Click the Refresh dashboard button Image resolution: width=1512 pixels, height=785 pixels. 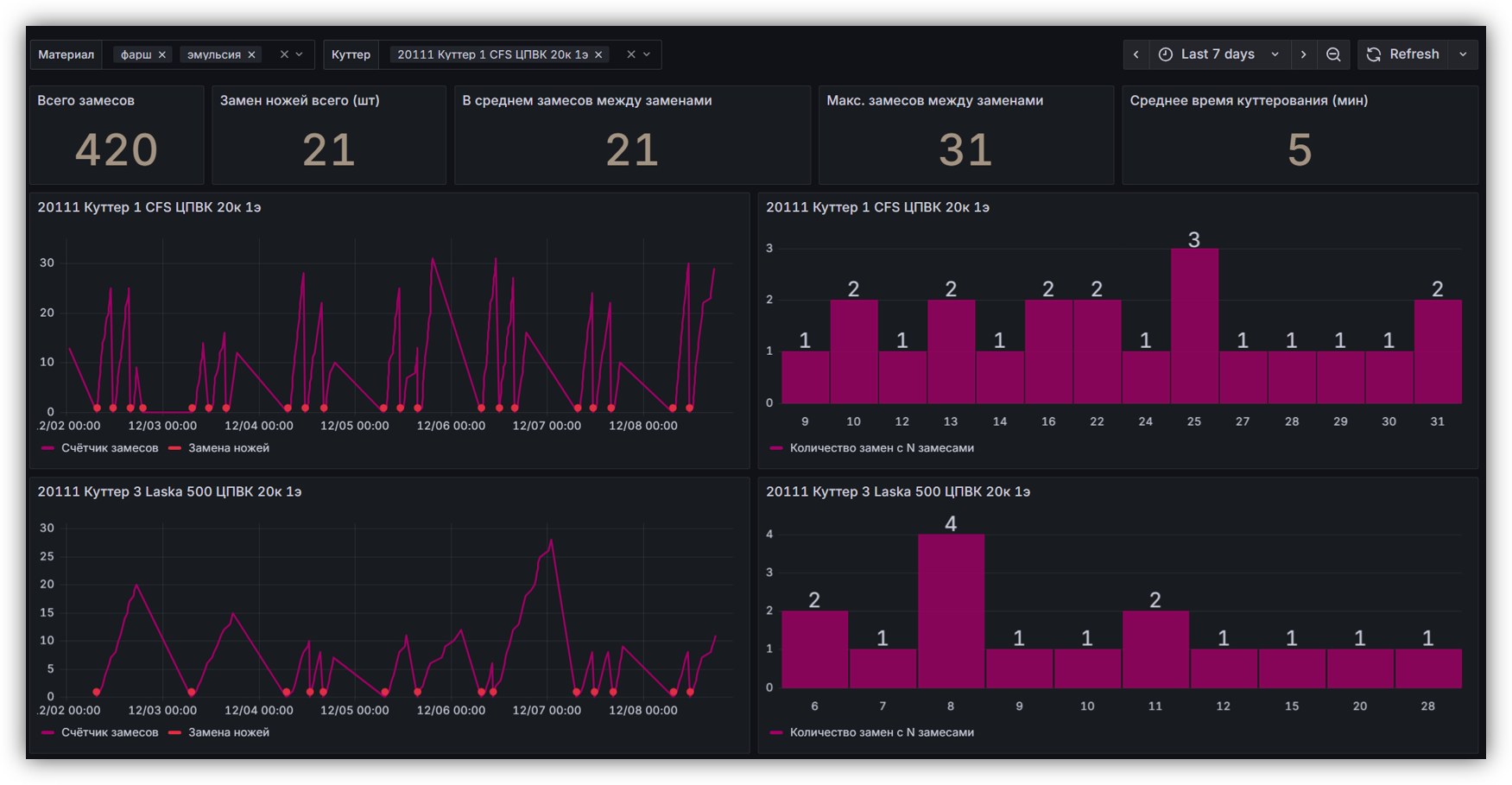[x=1404, y=54]
